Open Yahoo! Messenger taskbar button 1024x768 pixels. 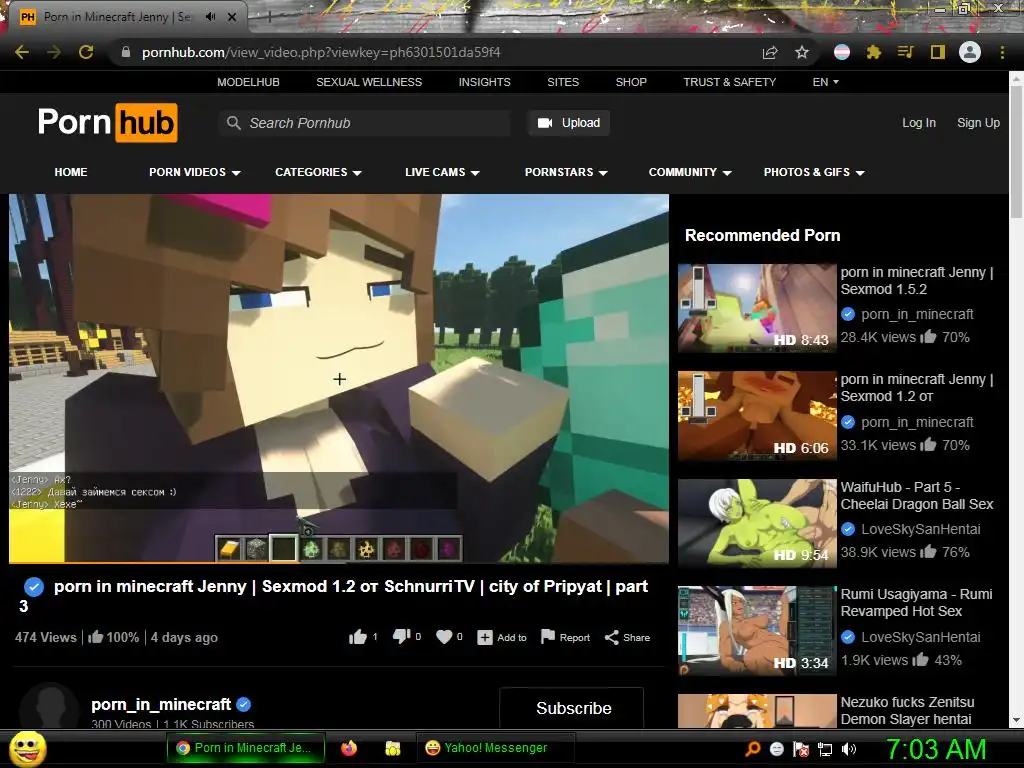click(x=495, y=748)
